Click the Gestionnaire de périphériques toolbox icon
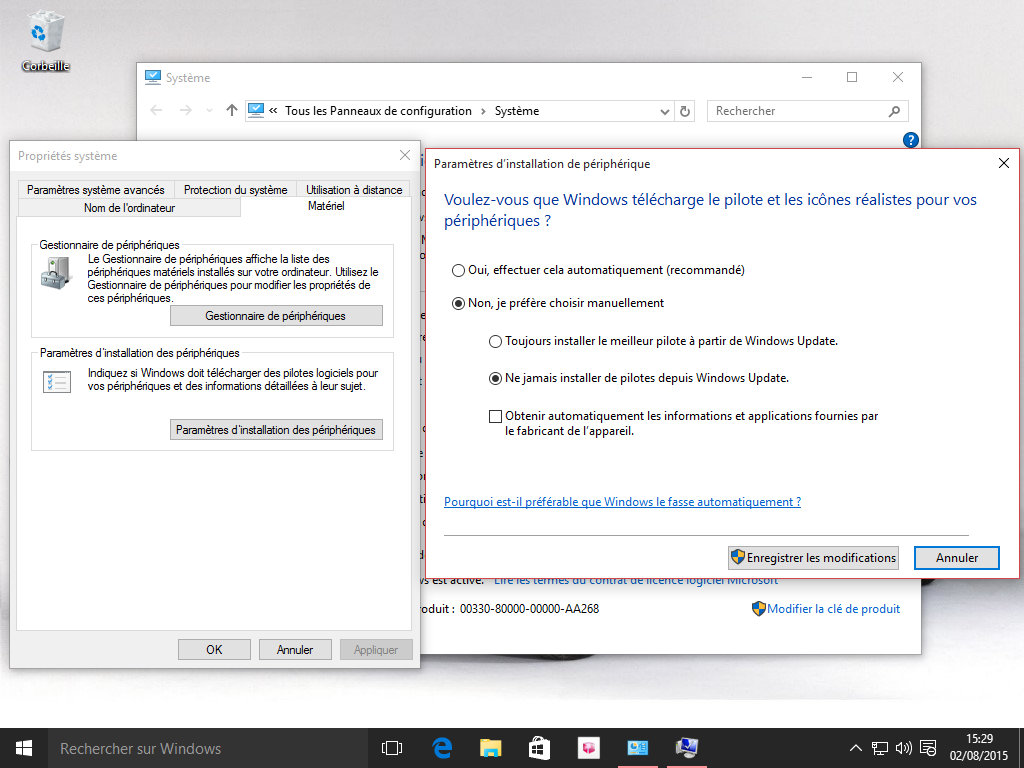Screen dimensions: 1024x768 [x=56, y=272]
